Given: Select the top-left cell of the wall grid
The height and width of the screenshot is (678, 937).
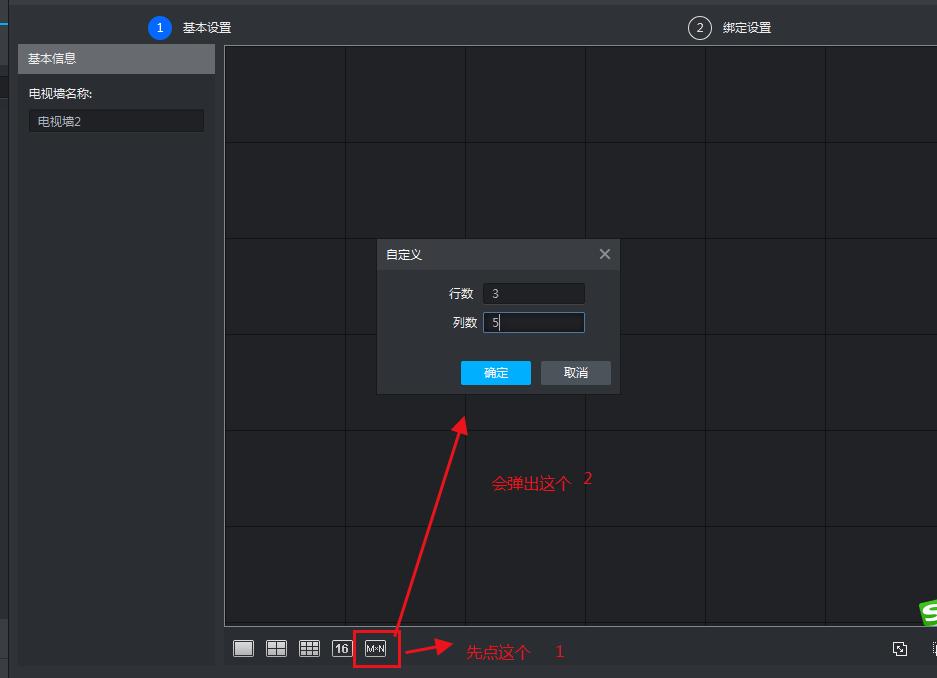Looking at the screenshot, I should (x=286, y=93).
